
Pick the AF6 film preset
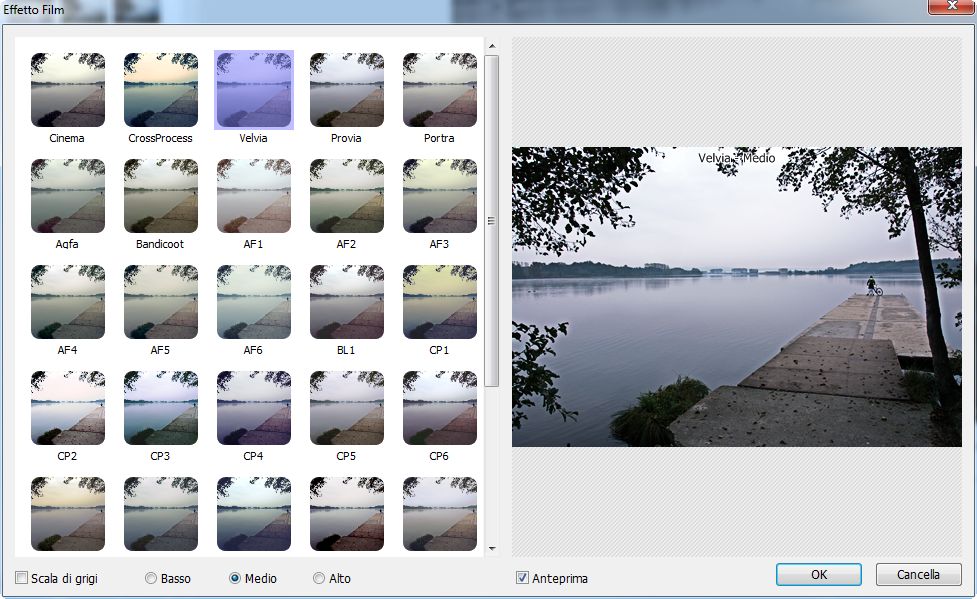tap(254, 302)
